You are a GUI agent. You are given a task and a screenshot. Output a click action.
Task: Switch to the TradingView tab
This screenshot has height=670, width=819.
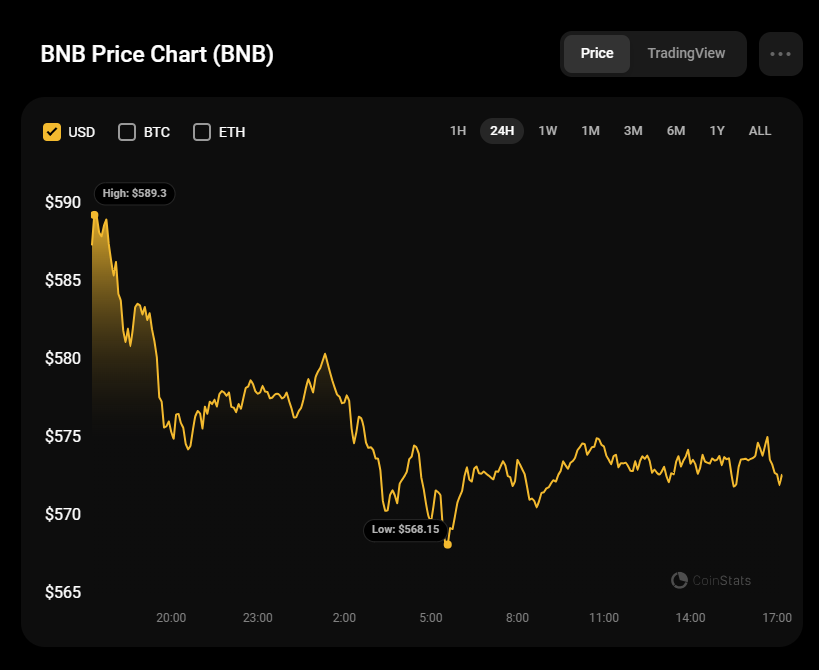click(x=686, y=53)
